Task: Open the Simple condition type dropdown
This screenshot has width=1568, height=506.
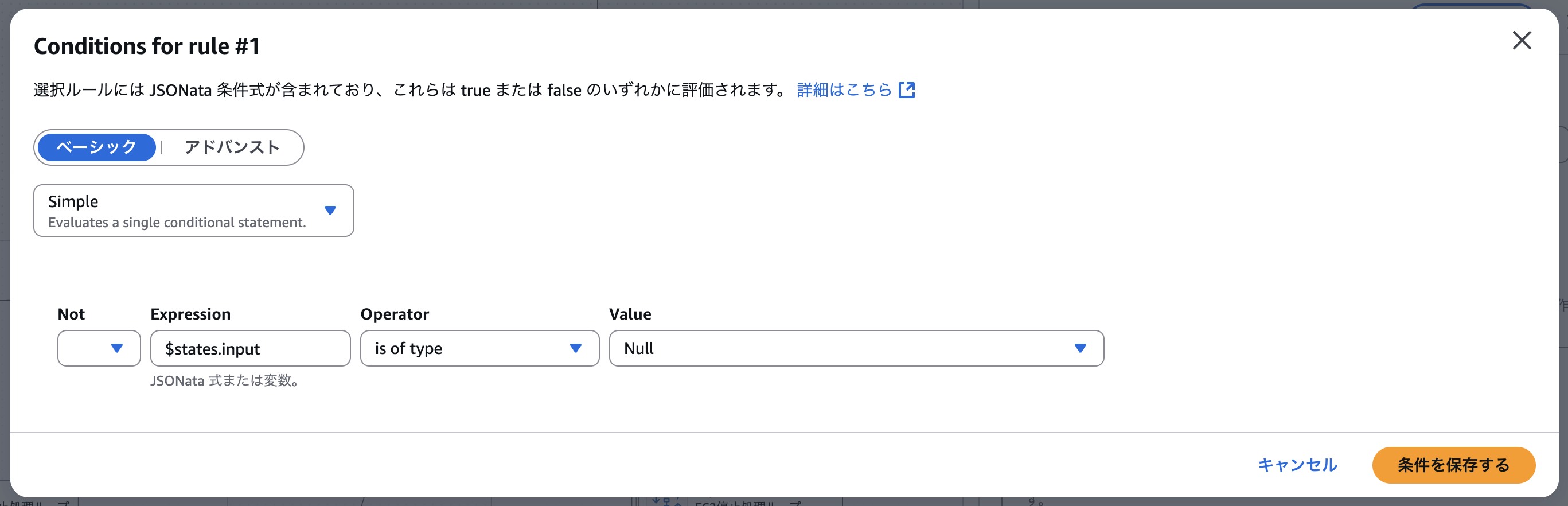Action: (x=194, y=211)
